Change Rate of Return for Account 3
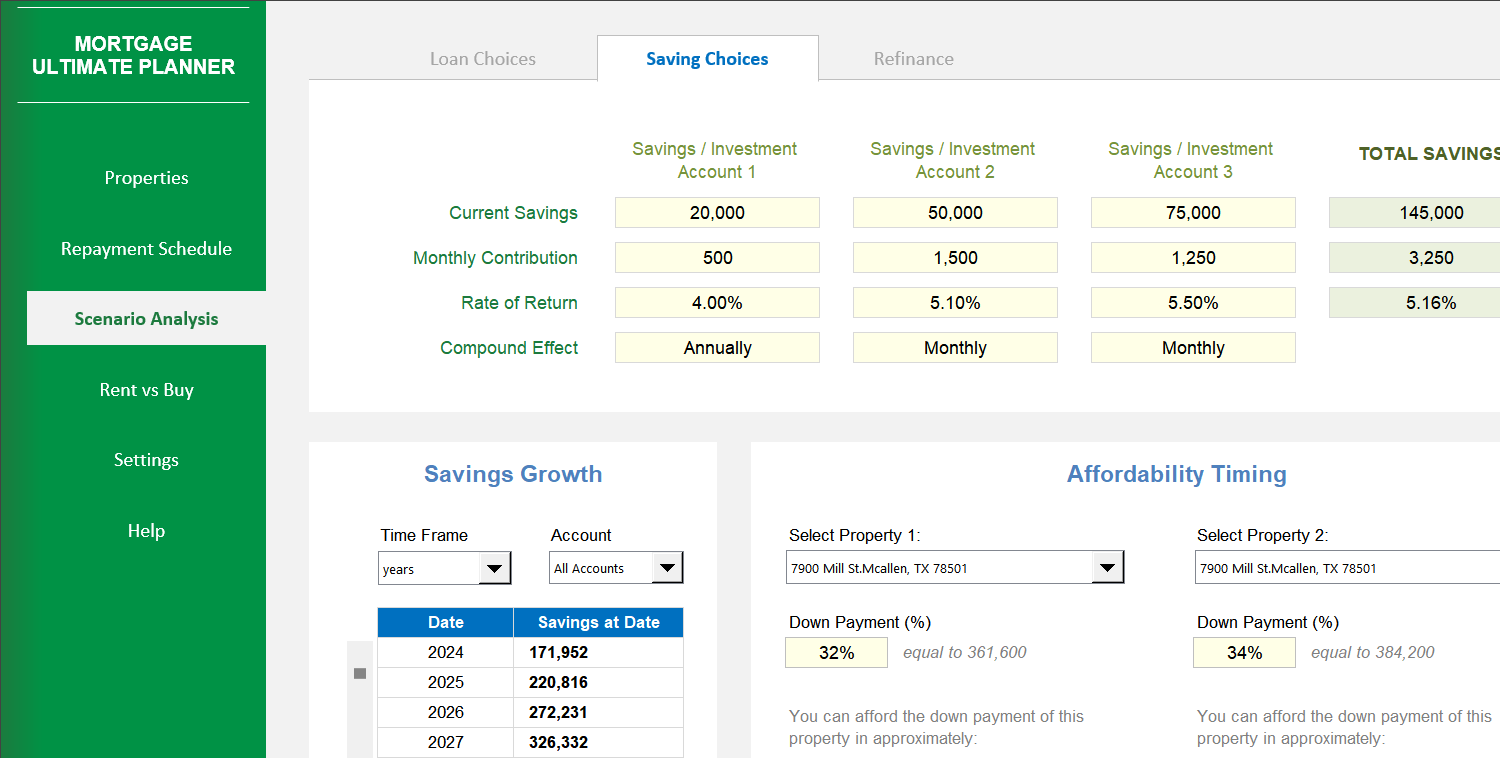This screenshot has width=1500, height=758. 1193,302
